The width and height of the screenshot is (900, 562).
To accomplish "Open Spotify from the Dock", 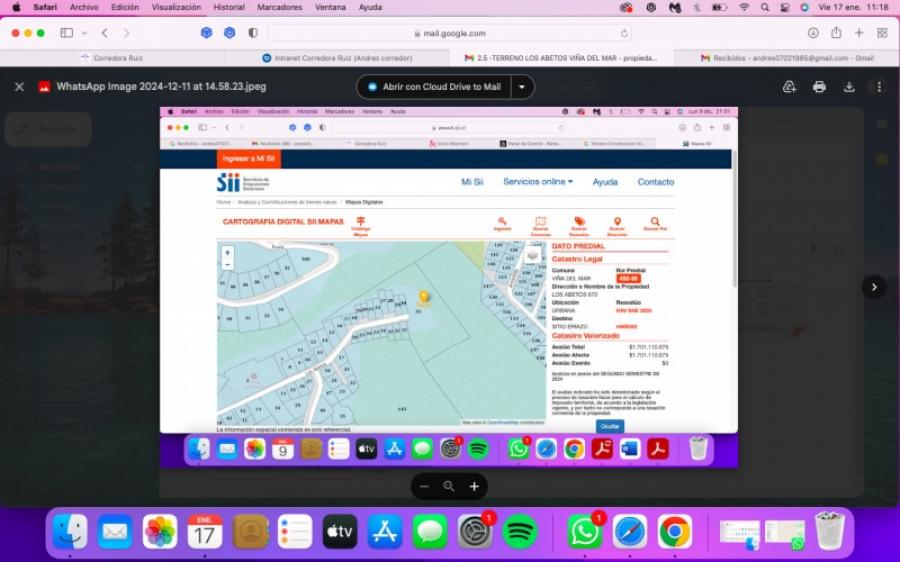I will (520, 532).
